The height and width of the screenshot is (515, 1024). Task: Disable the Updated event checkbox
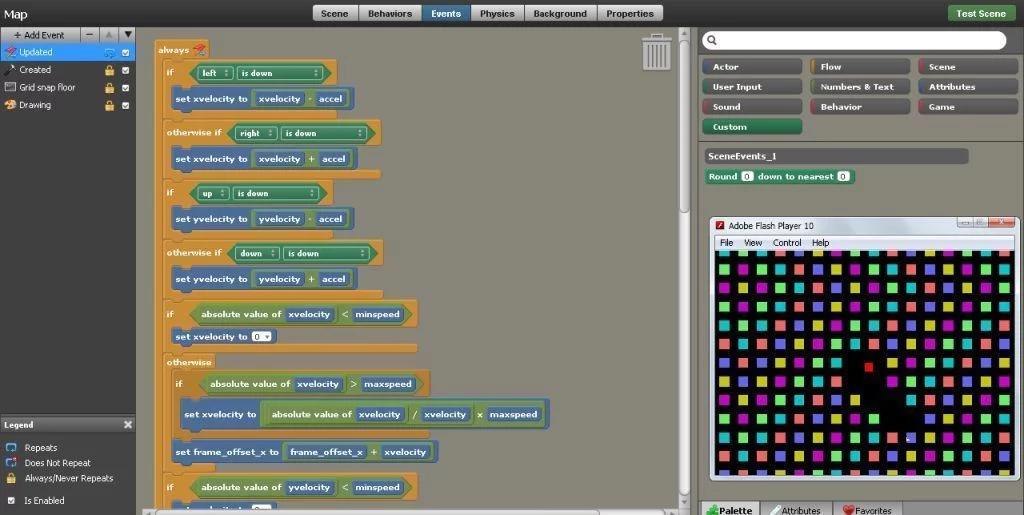125,52
